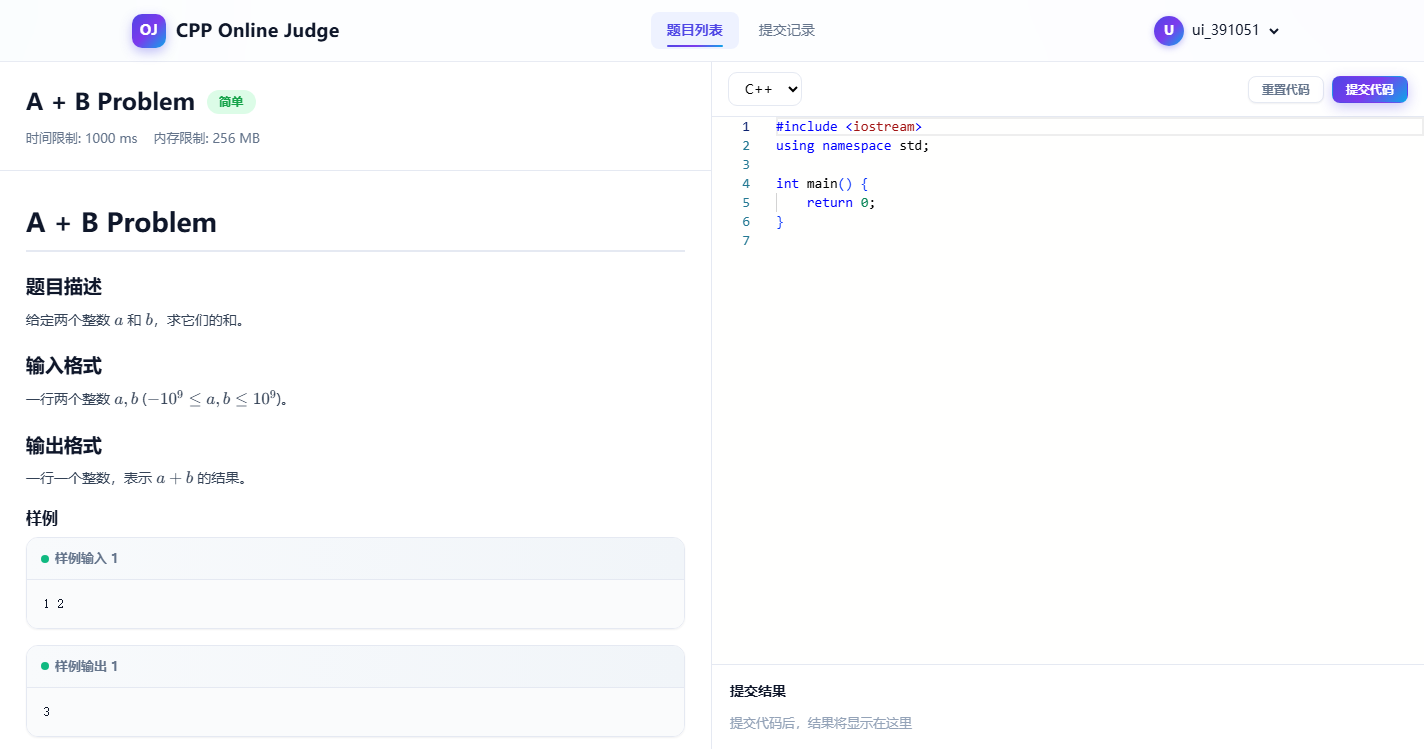Click the 简单 difficulty badge

(231, 102)
